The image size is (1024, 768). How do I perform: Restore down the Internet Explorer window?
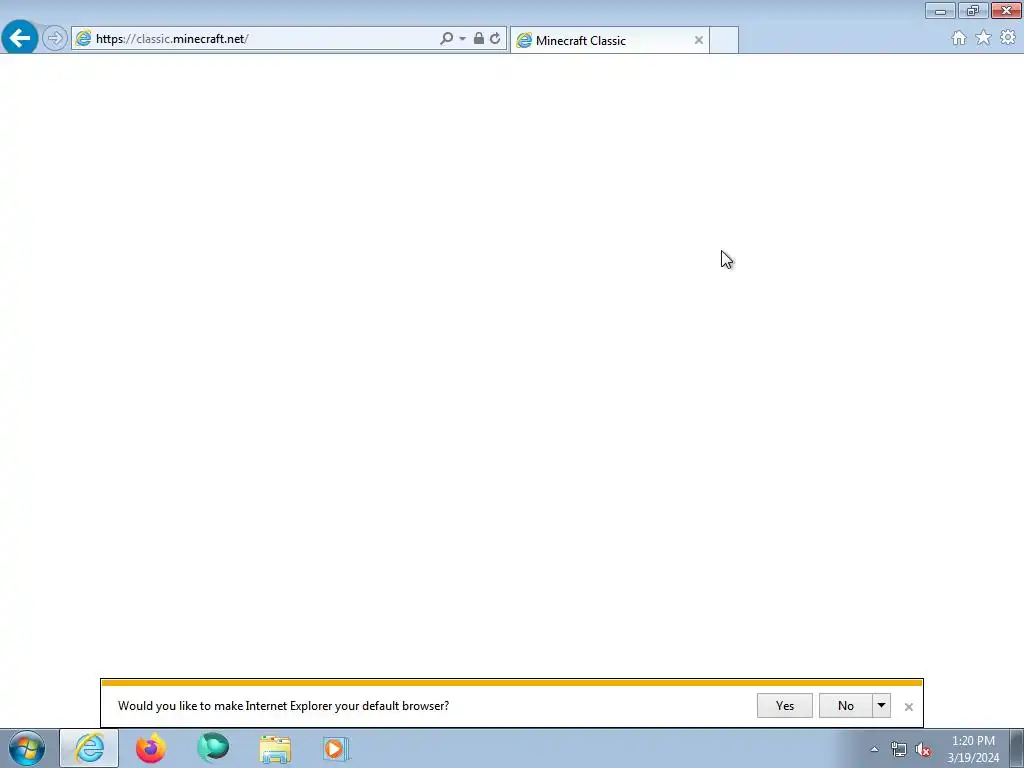coord(973,10)
